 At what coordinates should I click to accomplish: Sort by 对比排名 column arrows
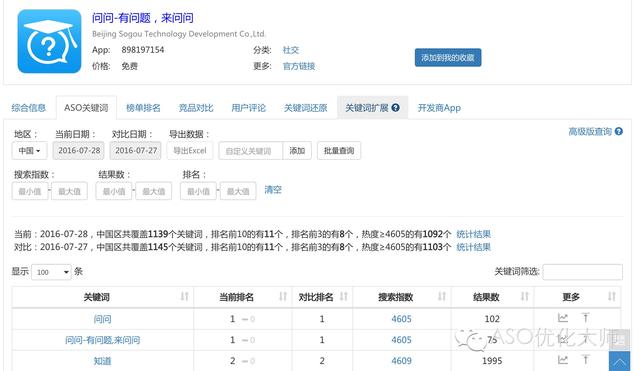[x=344, y=297]
